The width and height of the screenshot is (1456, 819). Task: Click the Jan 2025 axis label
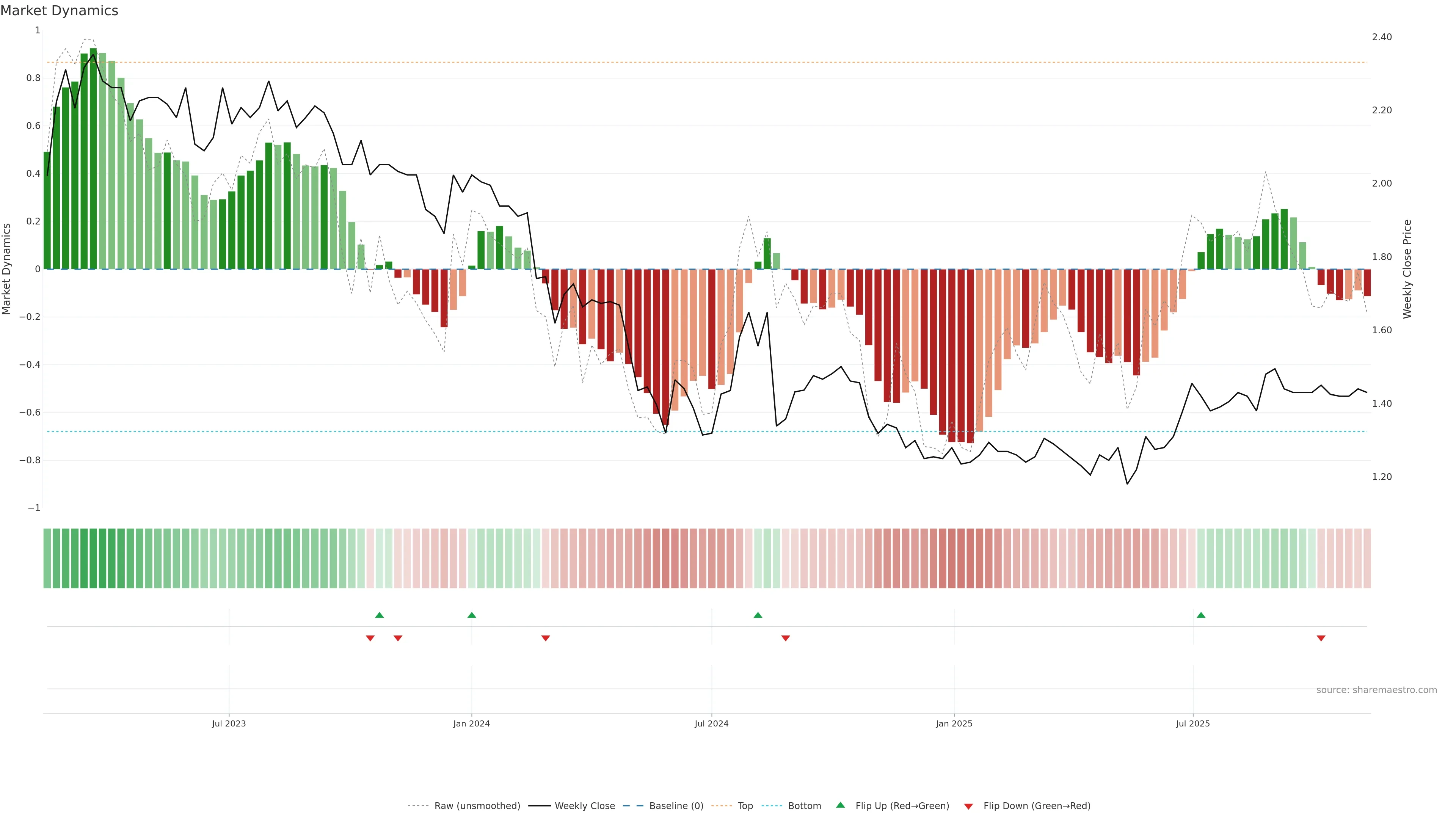pyautogui.click(x=954, y=723)
